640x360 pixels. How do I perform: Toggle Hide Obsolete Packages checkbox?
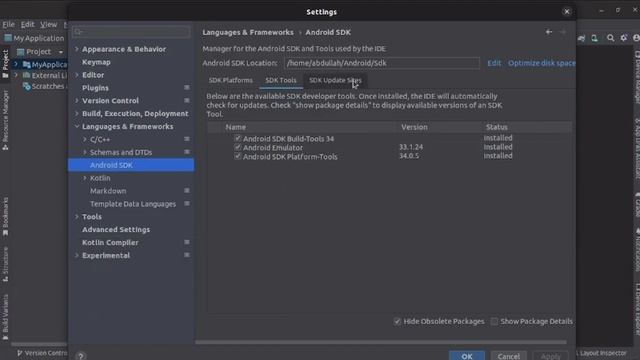coord(397,322)
